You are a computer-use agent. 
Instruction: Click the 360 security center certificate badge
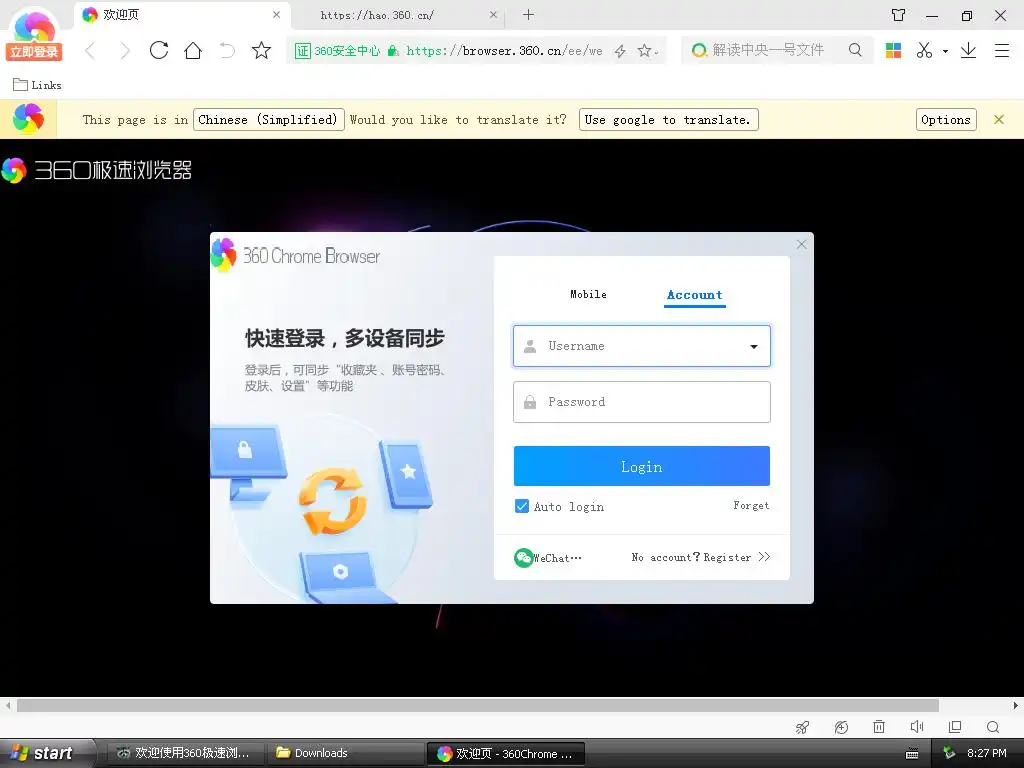click(338, 51)
